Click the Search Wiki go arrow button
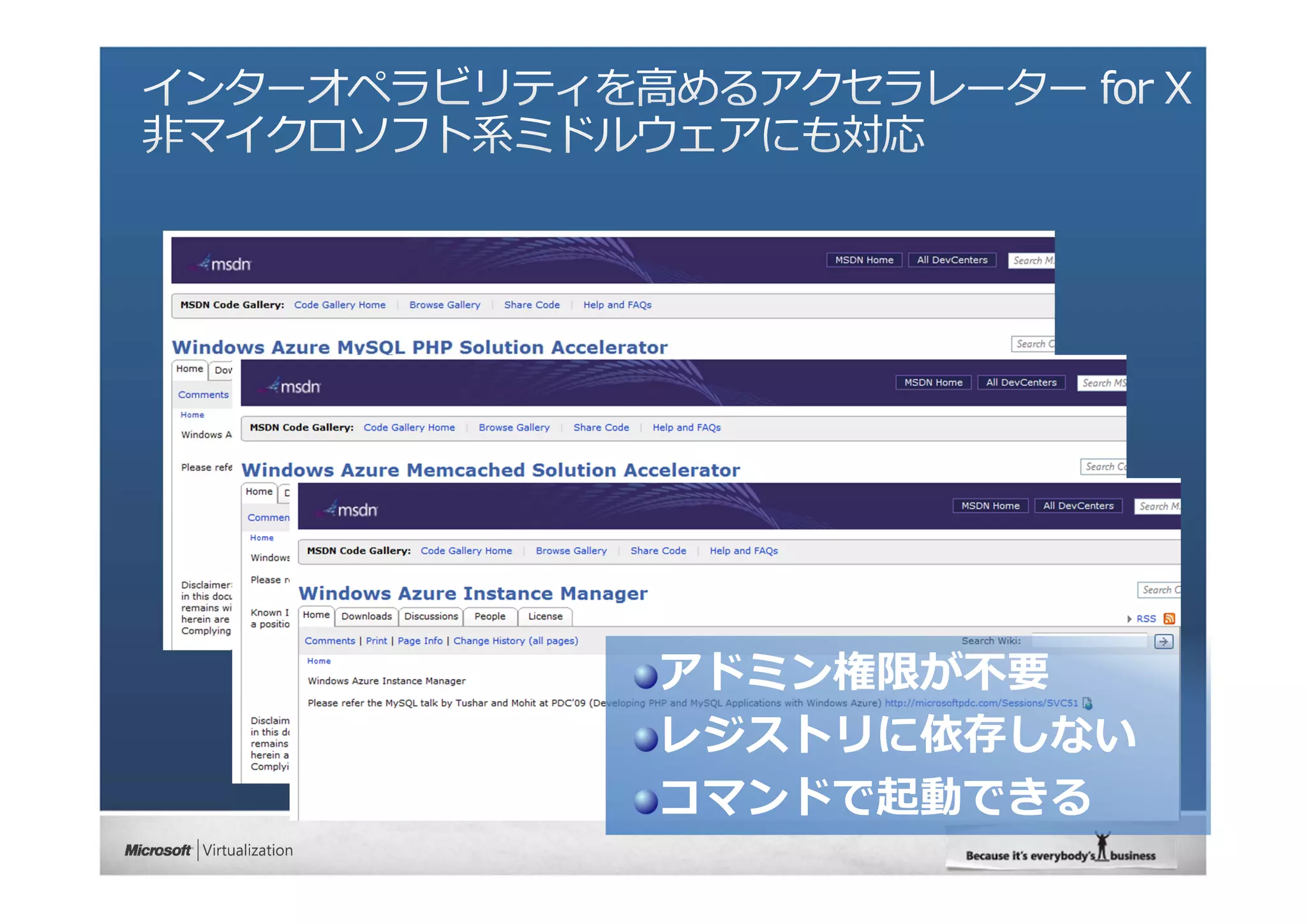The width and height of the screenshot is (1307, 924). (x=1163, y=641)
